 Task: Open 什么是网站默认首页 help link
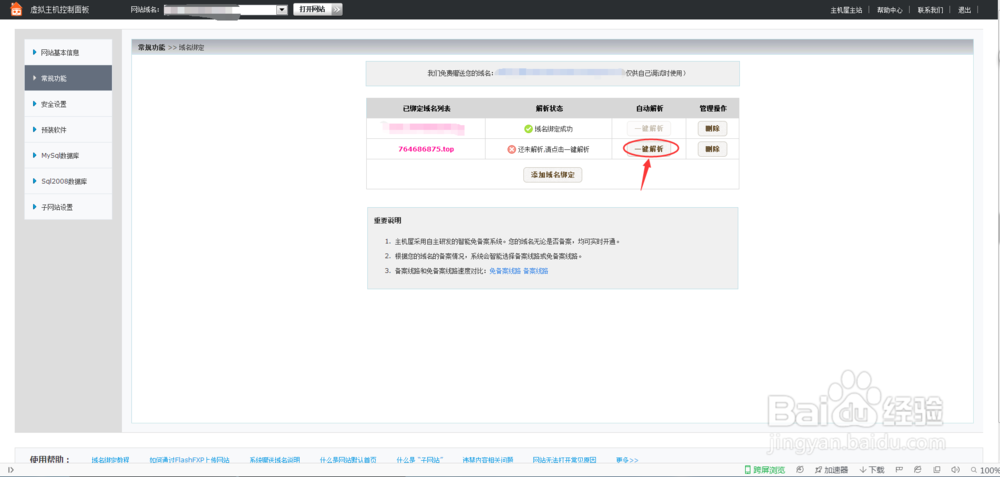[x=348, y=460]
